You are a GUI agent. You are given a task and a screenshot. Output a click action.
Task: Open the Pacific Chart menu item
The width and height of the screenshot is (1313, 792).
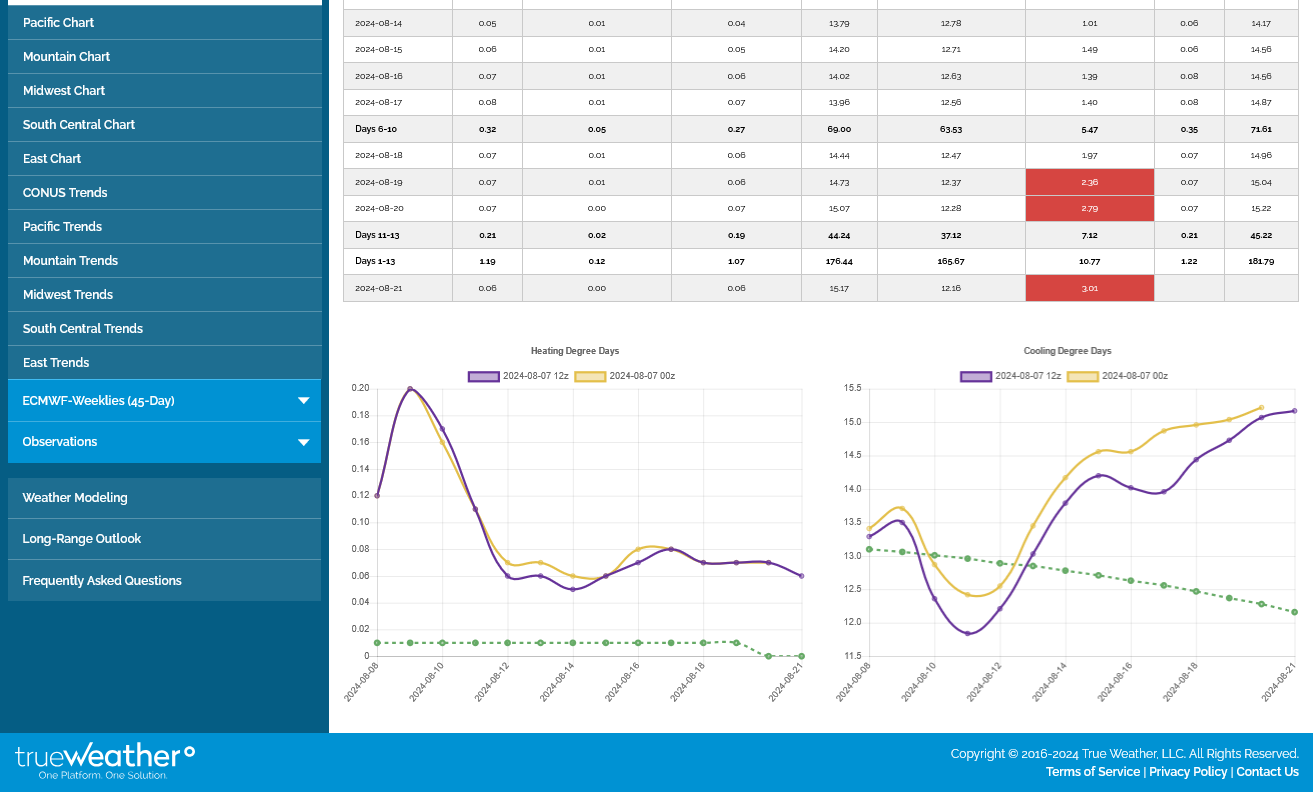(59, 22)
